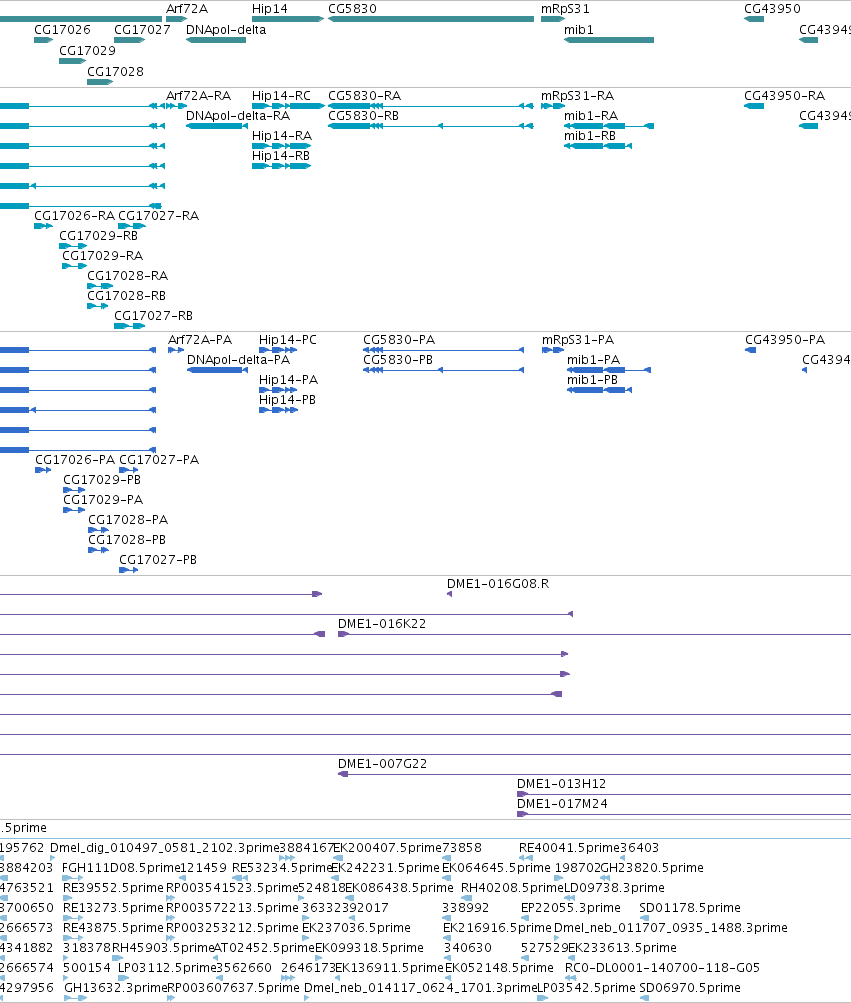The height and width of the screenshot is (1003, 851).
Task: Click the FGH111D08.5prime EST label
Action: [x=120, y=868]
